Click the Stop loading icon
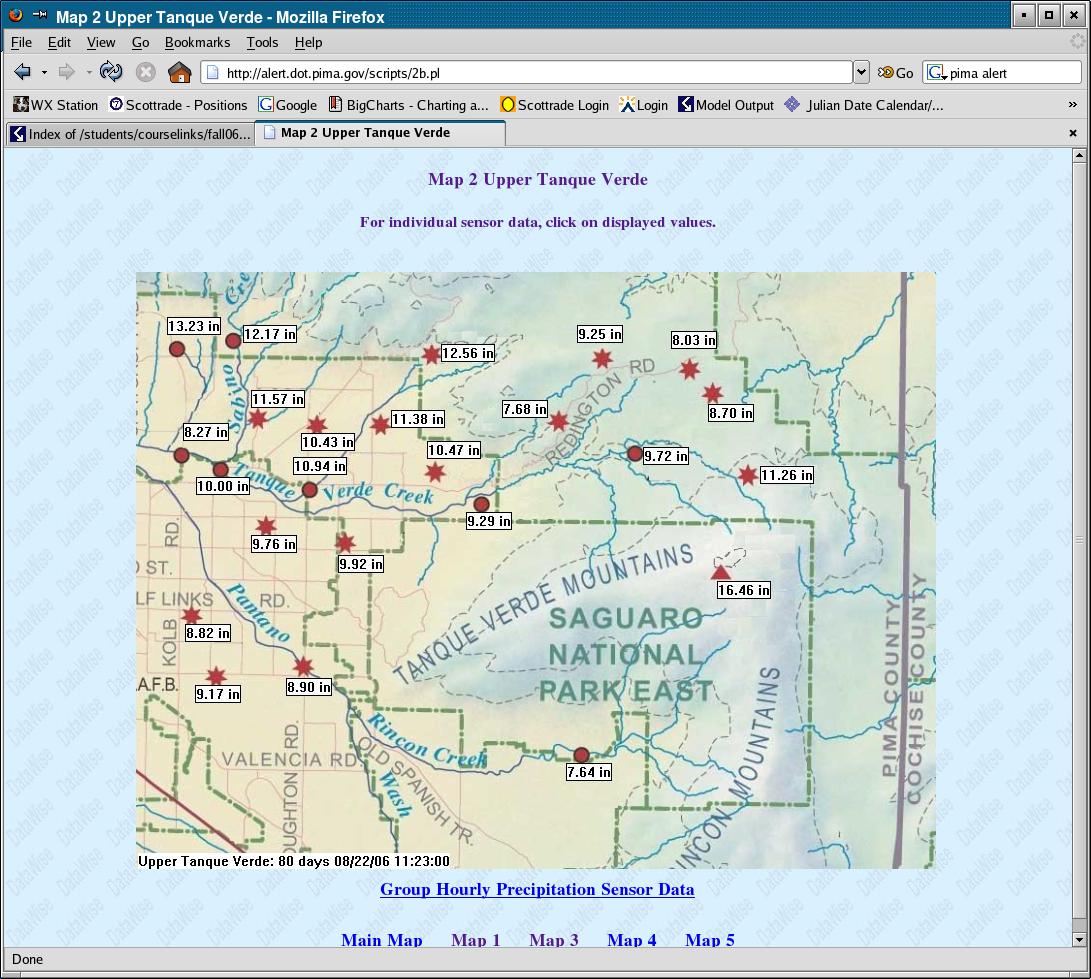This screenshot has width=1091, height=979. tap(145, 72)
